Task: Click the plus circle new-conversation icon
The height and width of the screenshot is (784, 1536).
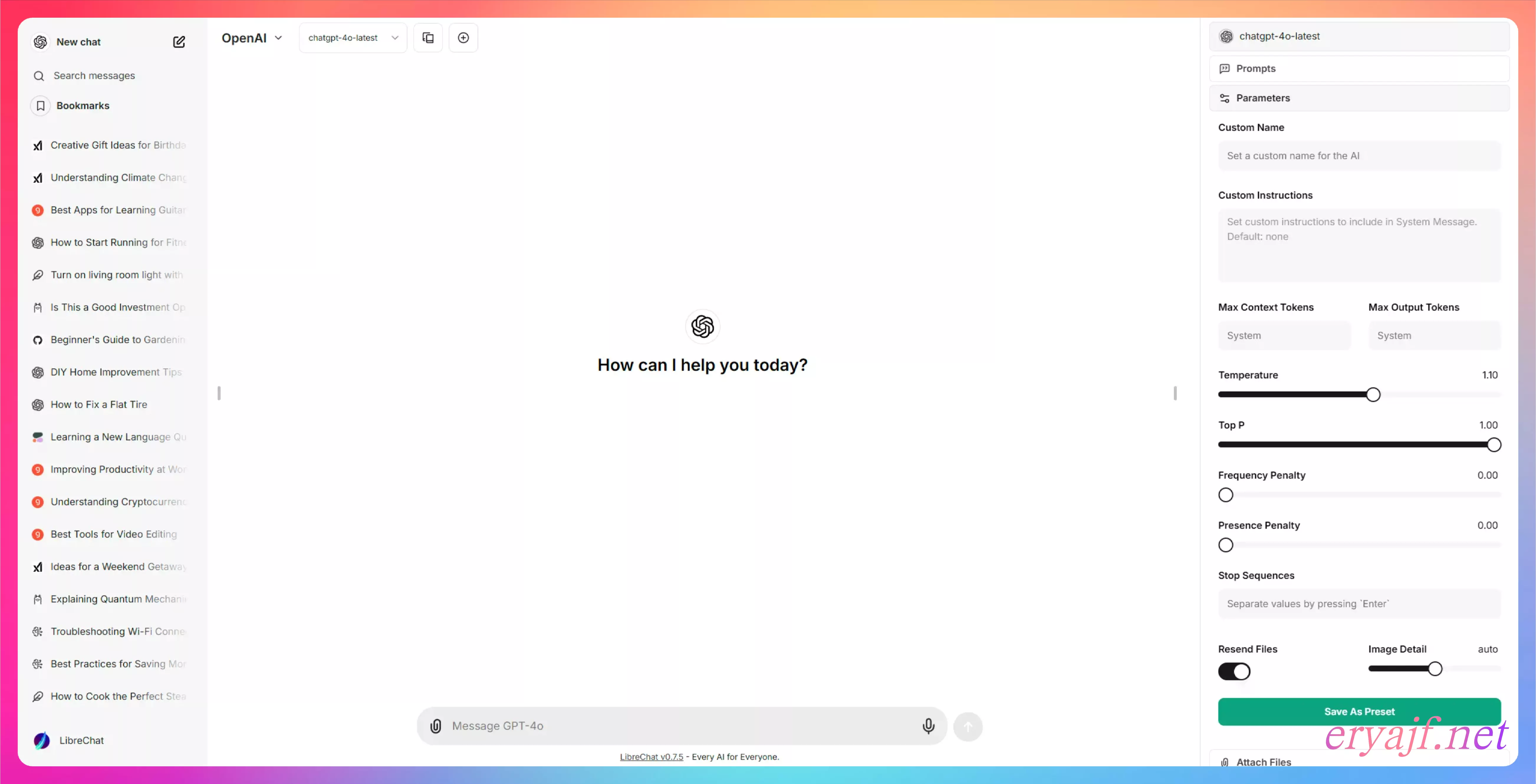Action: tap(463, 37)
